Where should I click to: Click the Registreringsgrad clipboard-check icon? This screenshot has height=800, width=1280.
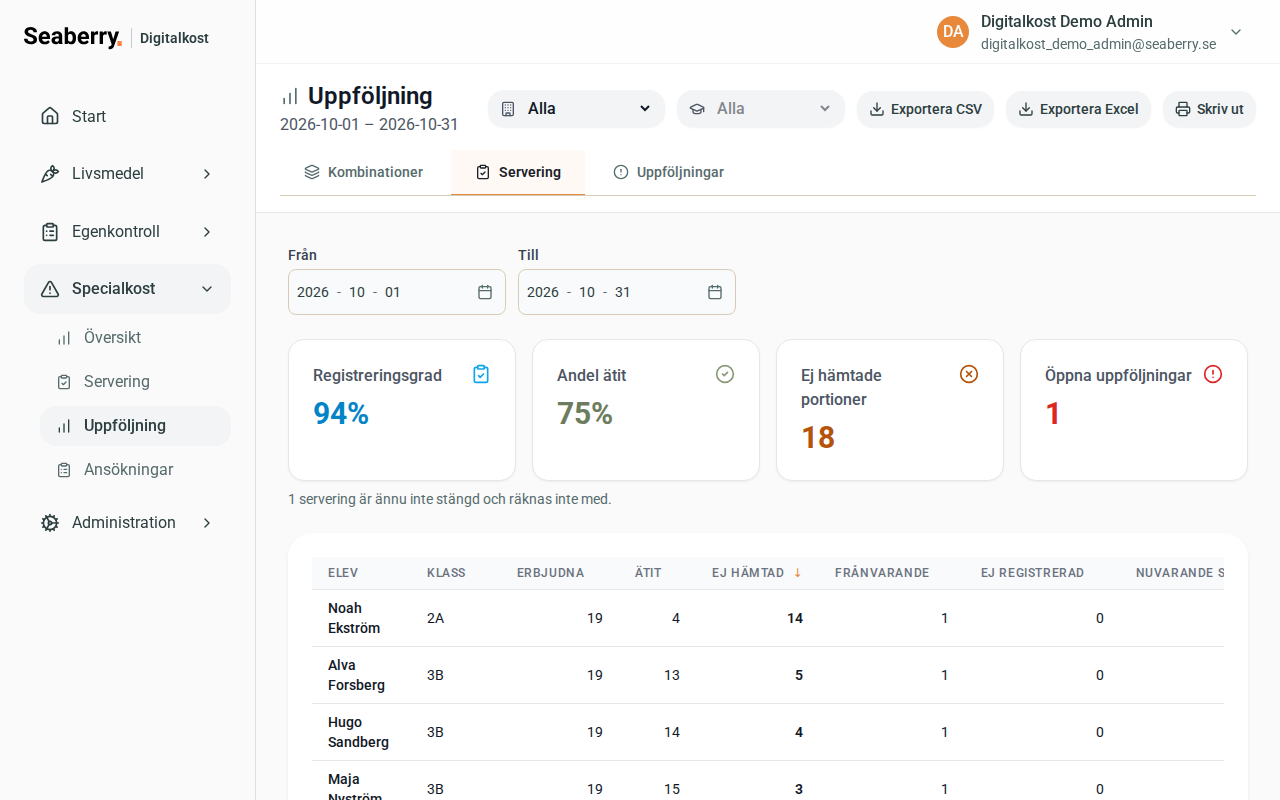481,374
